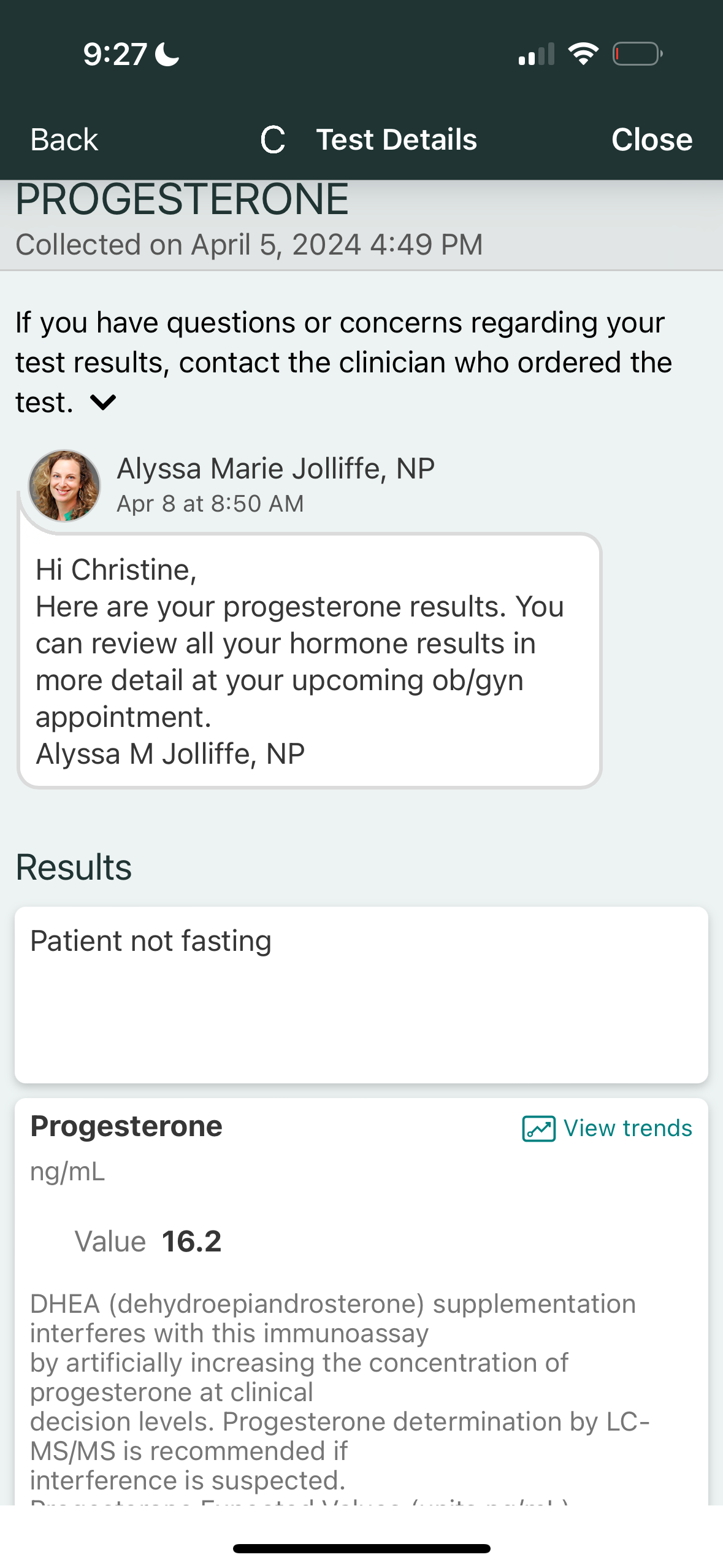Viewport: 723px width, 1568px height.
Task: Tap the battery indicator icon
Action: pyautogui.click(x=637, y=54)
